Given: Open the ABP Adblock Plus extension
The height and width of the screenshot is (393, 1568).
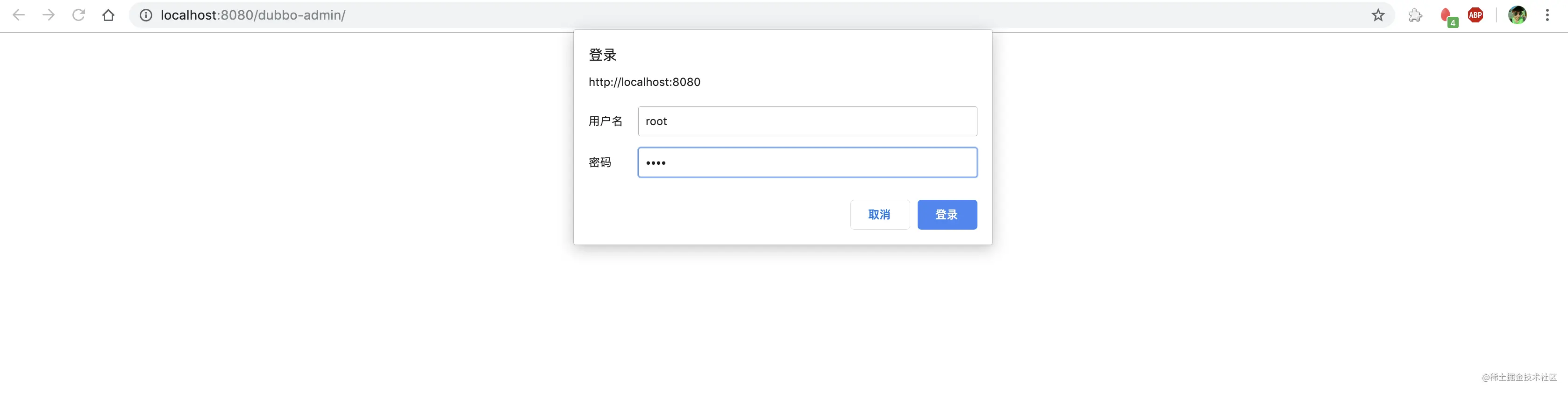Looking at the screenshot, I should pyautogui.click(x=1475, y=15).
